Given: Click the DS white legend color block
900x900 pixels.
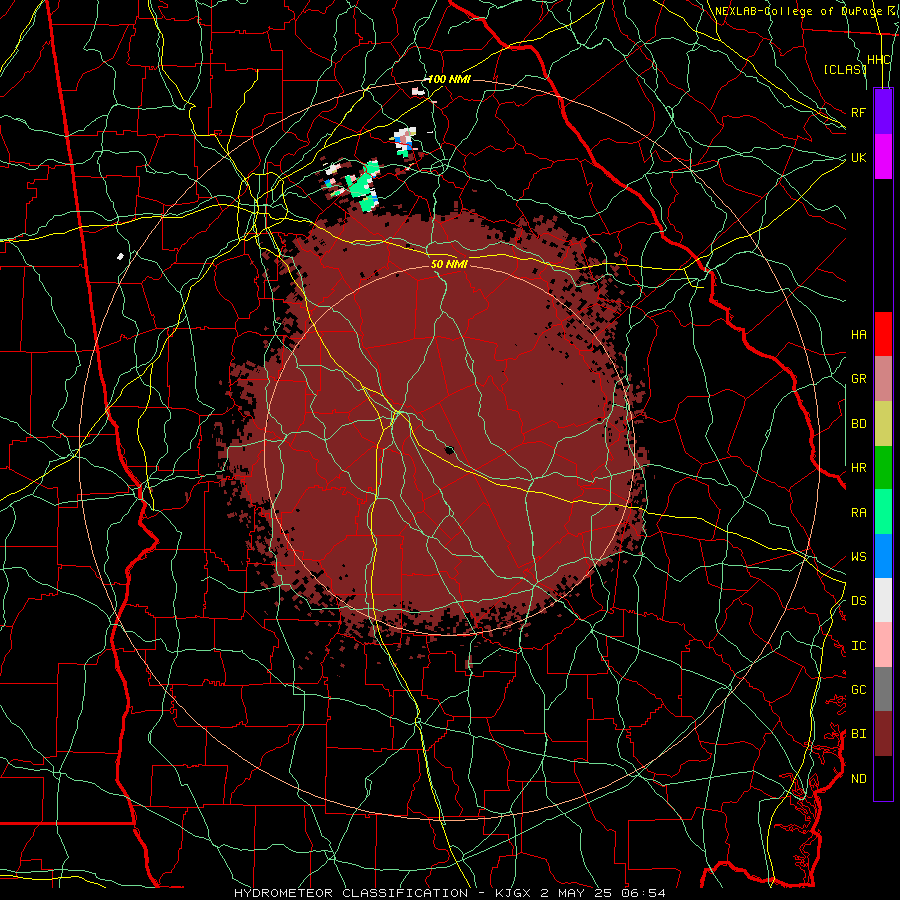Looking at the screenshot, I should 883,600.
